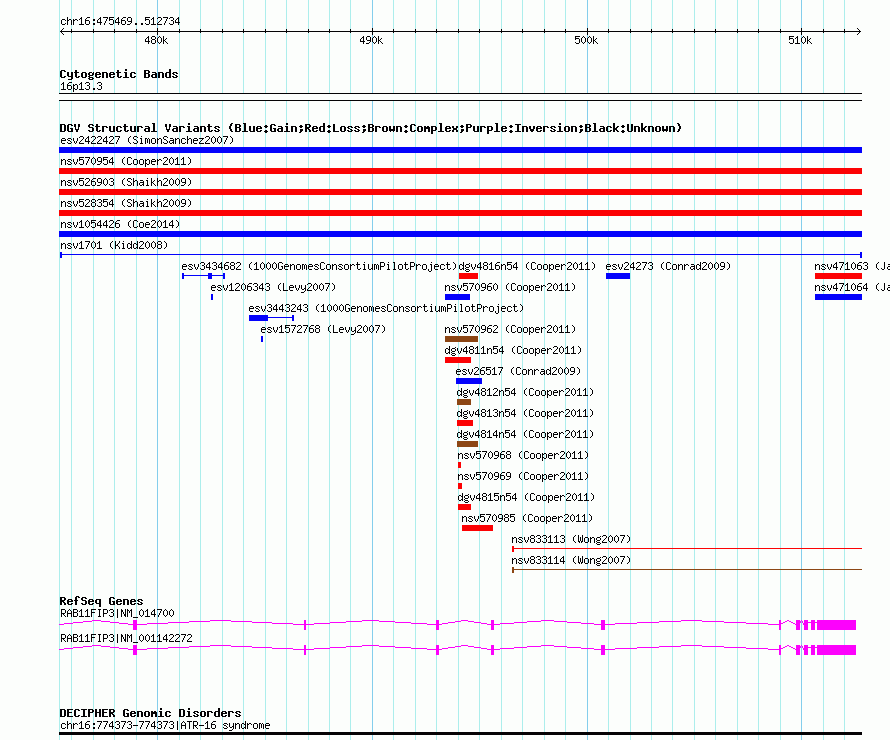Viewport: 890px width, 740px height.
Task: Click the DGV Structural Variants track title
Action: 371,128
